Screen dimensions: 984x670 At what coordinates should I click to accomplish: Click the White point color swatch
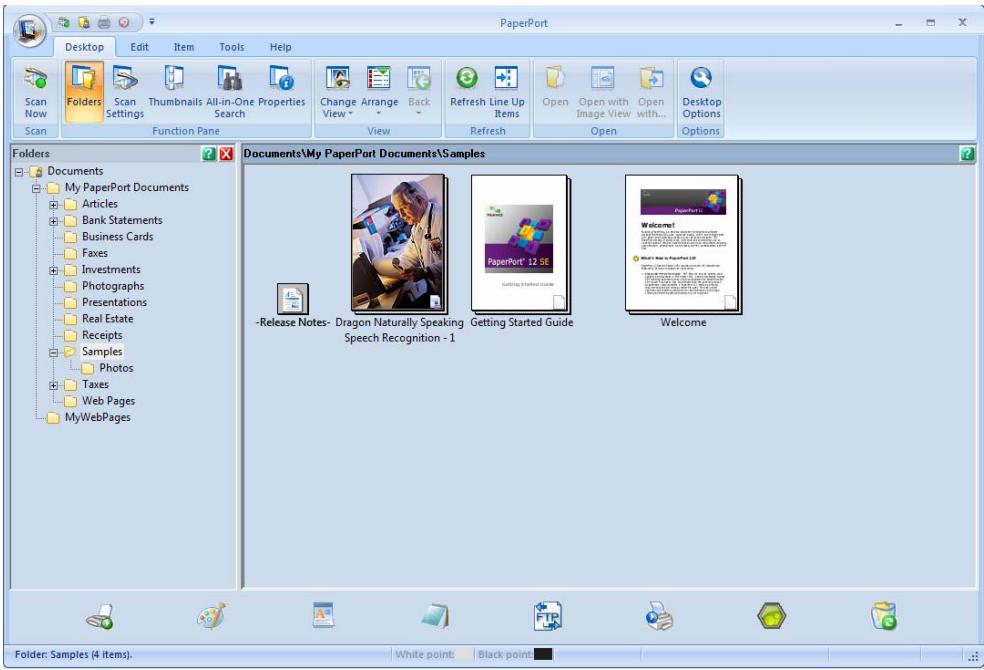(x=463, y=654)
